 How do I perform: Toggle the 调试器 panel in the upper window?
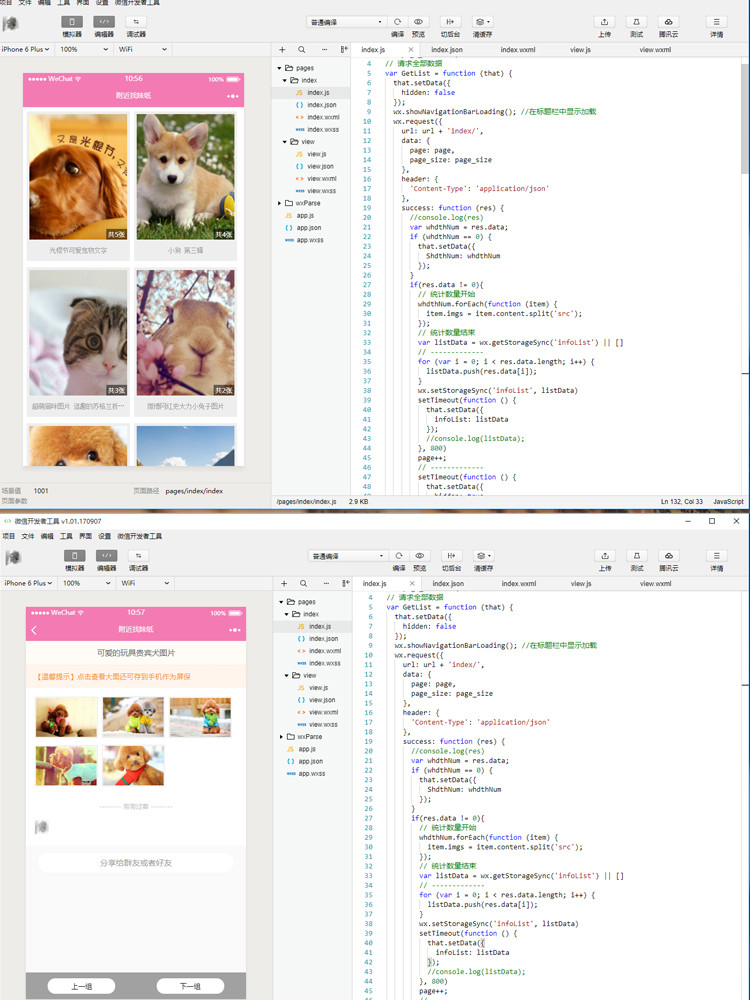(x=136, y=21)
